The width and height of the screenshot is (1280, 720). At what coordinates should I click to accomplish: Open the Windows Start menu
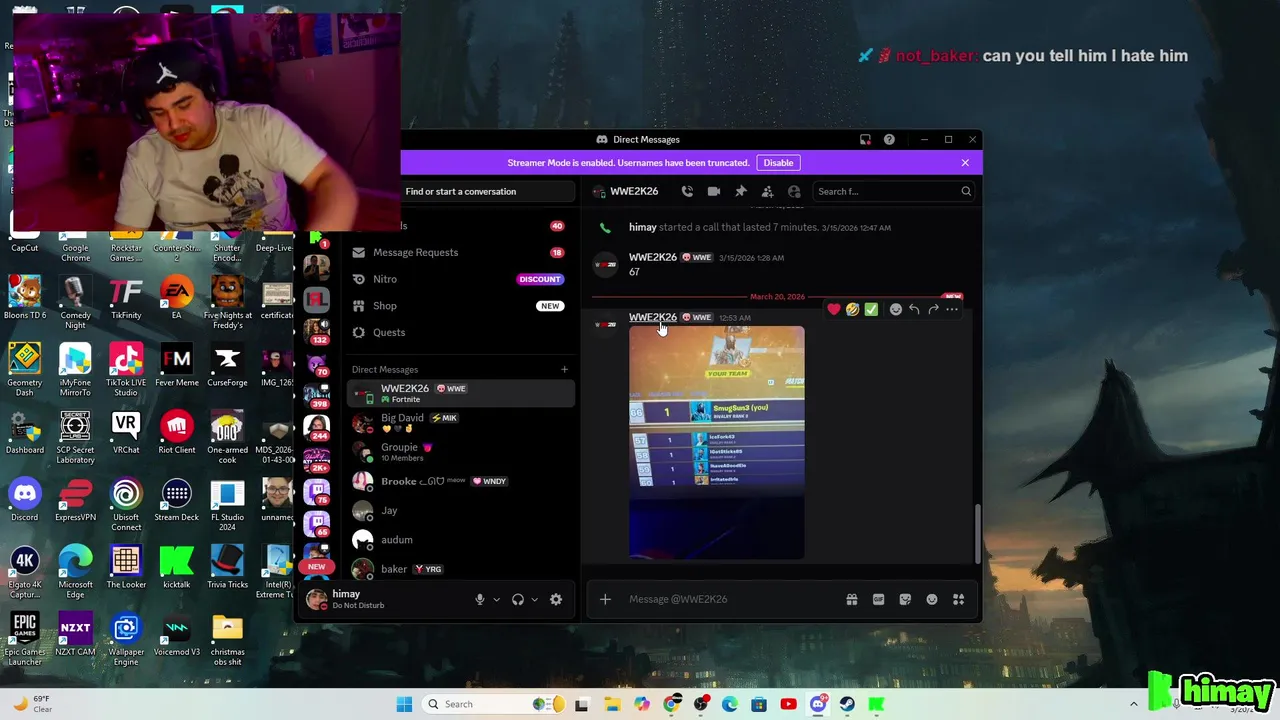404,704
